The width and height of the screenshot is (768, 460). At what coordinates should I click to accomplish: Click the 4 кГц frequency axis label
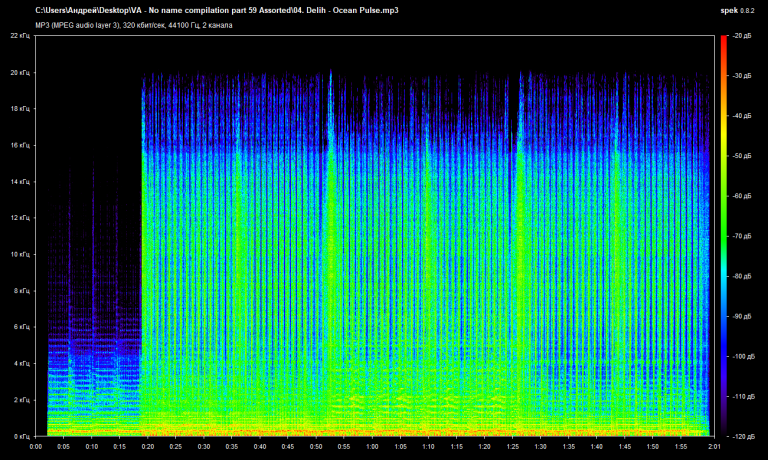click(x=22, y=363)
